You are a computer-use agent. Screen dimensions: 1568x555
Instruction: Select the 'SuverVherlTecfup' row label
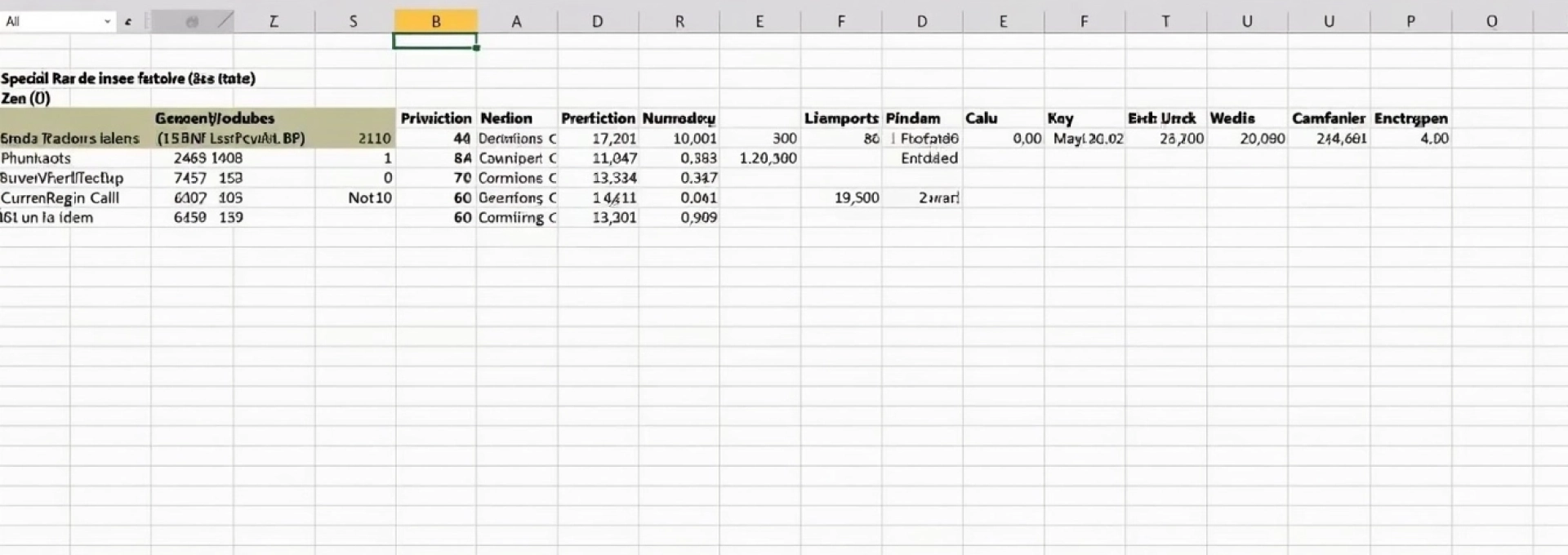pos(62,178)
